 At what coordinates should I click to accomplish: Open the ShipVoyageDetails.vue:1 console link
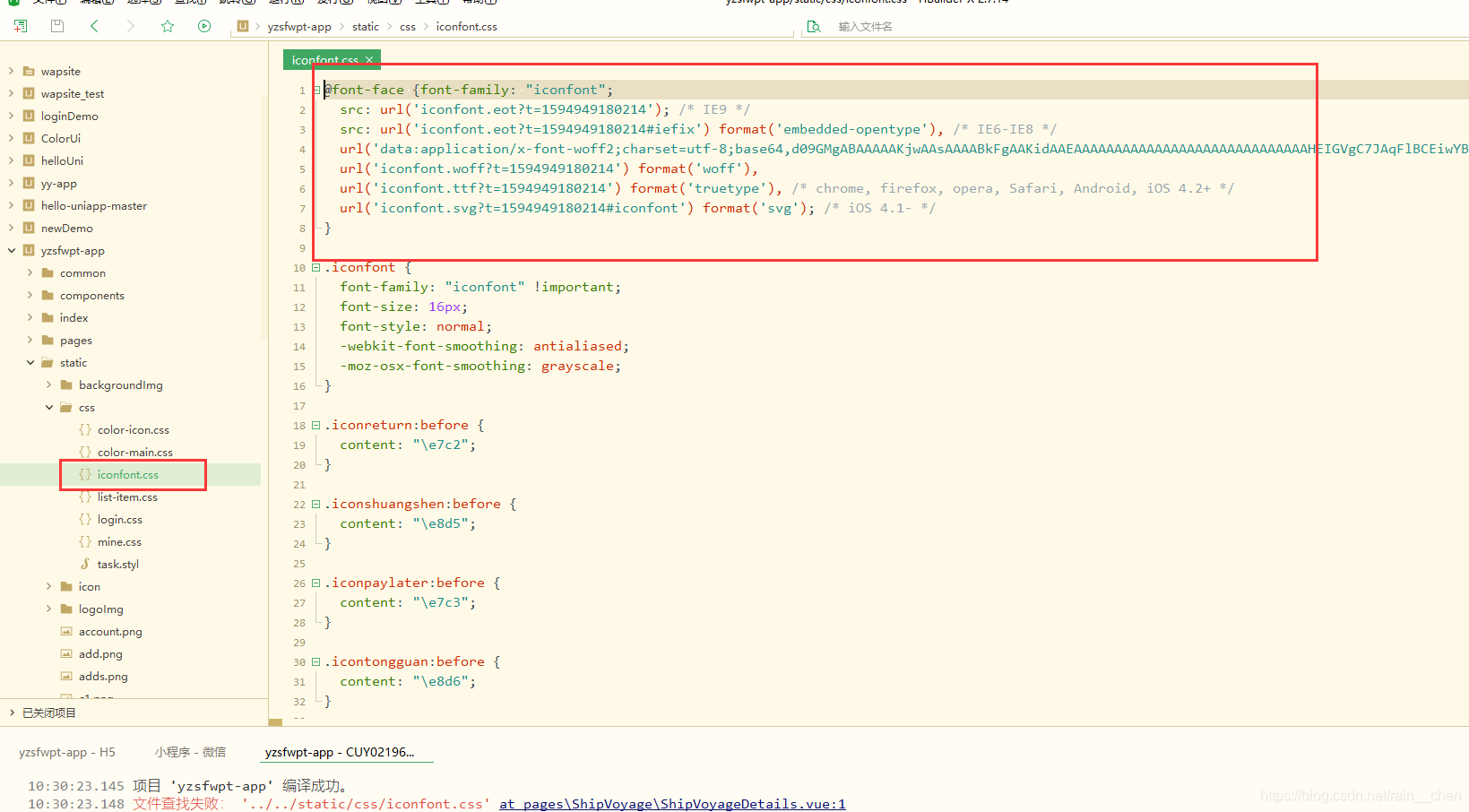(672, 804)
